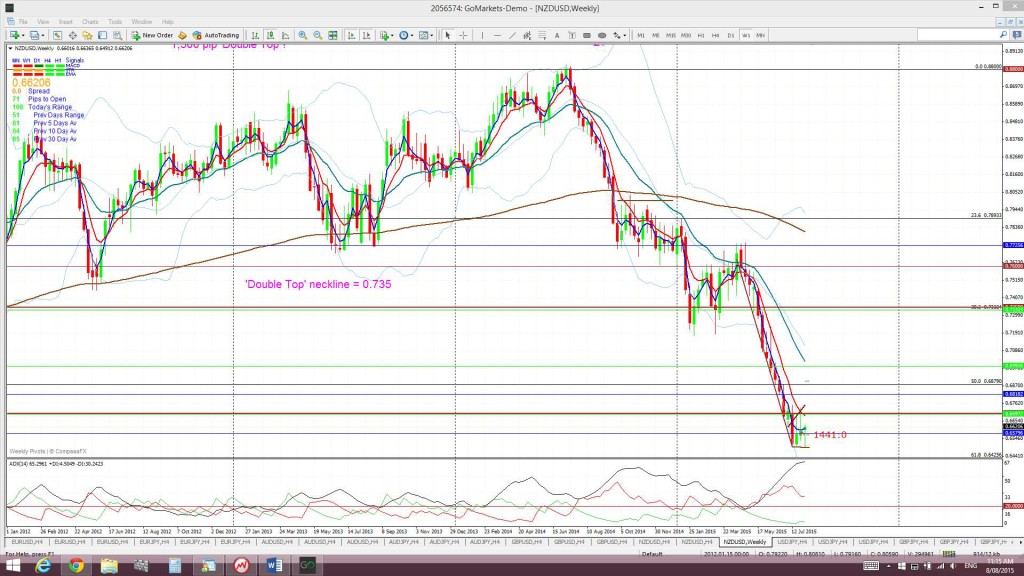1024x576 pixels.
Task: Zoom out of the chart
Action: point(317,35)
